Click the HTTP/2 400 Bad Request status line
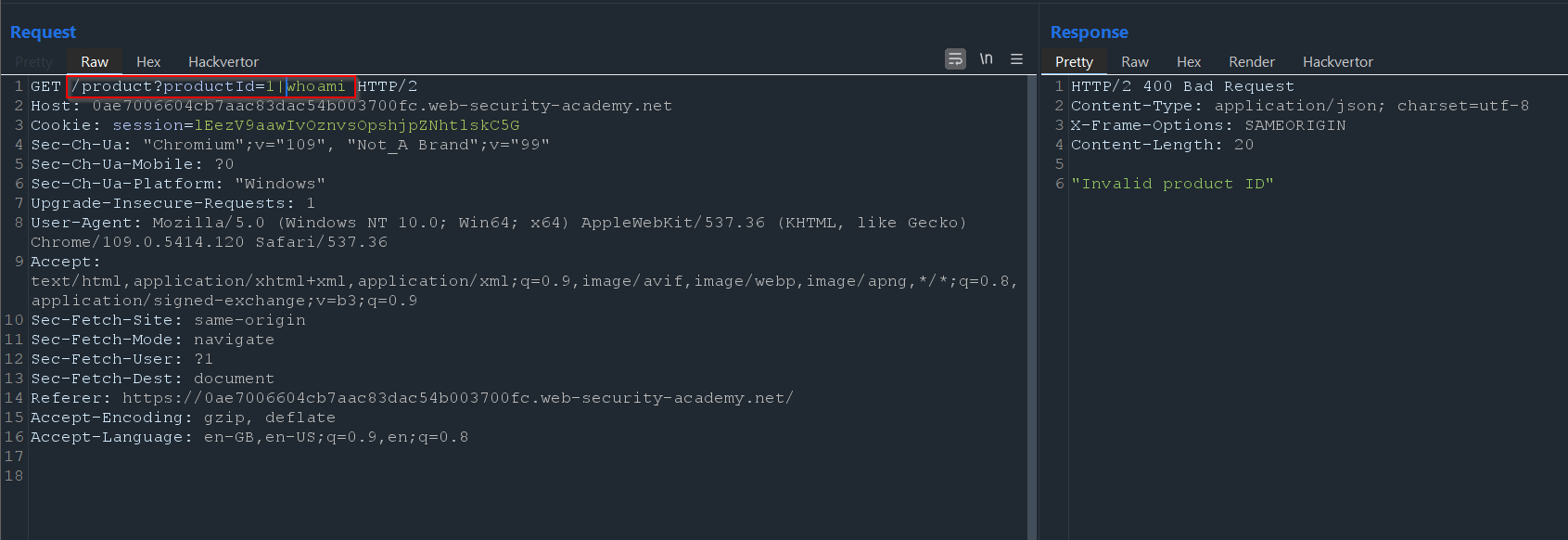Image resolution: width=1568 pixels, height=540 pixels. (x=1182, y=86)
